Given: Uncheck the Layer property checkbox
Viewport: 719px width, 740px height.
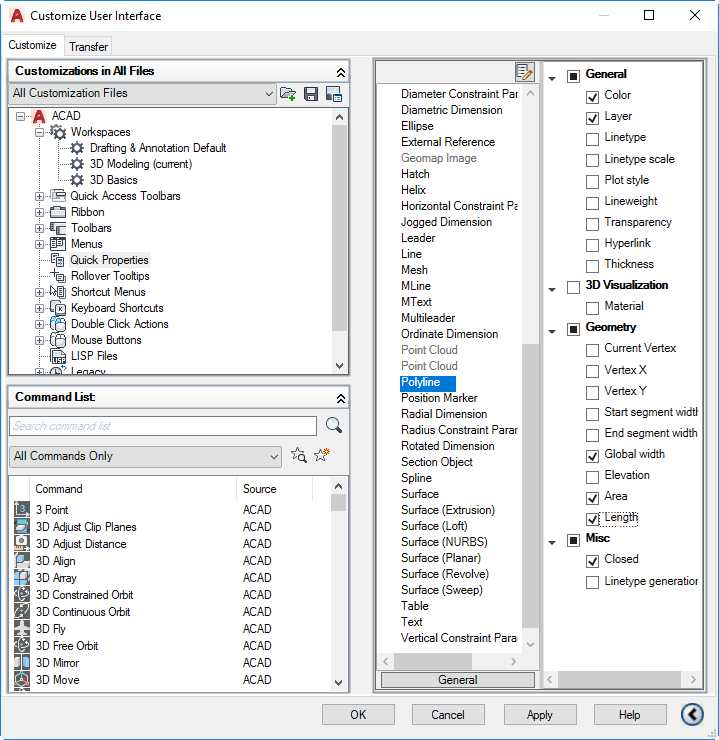Looking at the screenshot, I should (592, 118).
